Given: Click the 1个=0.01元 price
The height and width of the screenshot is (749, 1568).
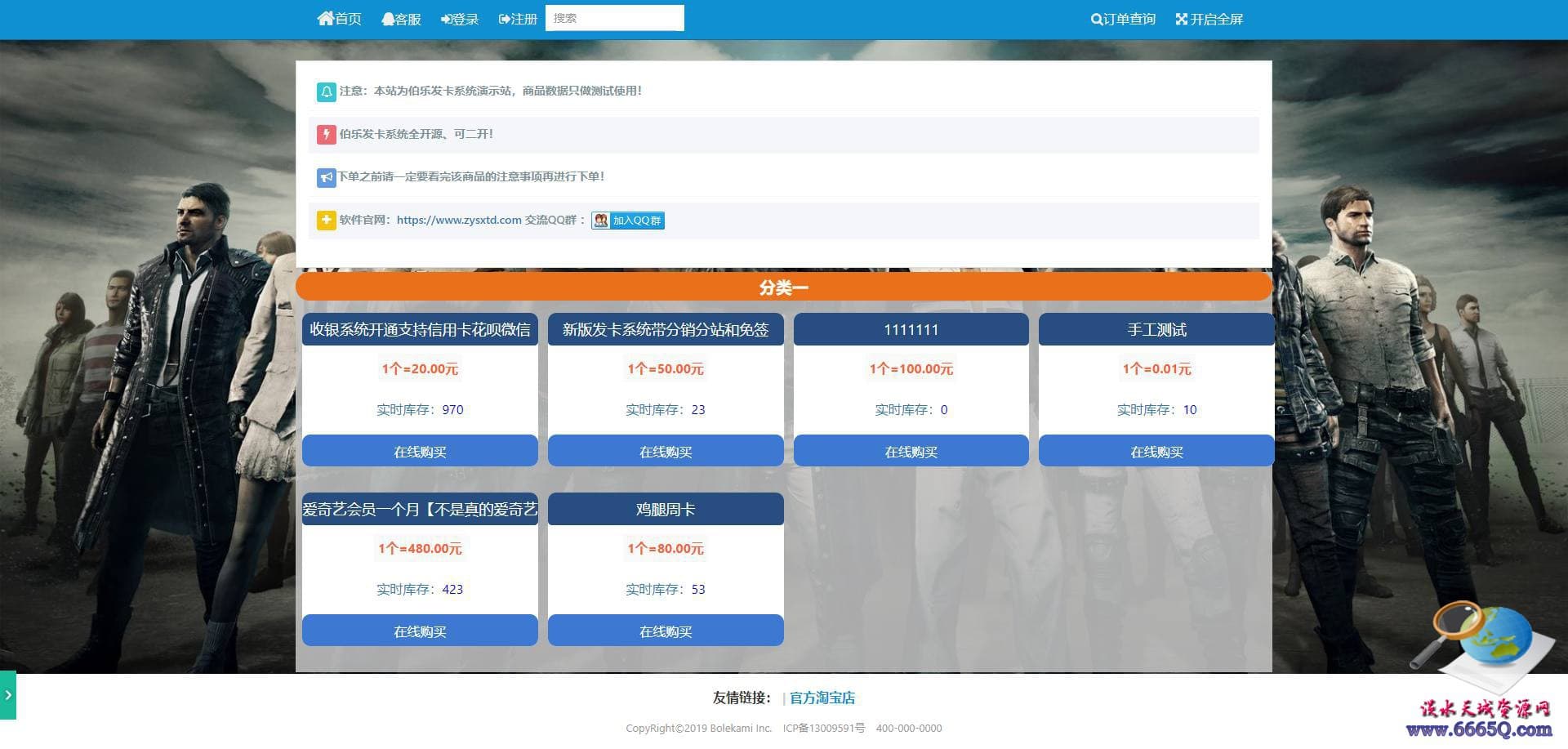Looking at the screenshot, I should pos(1156,369).
